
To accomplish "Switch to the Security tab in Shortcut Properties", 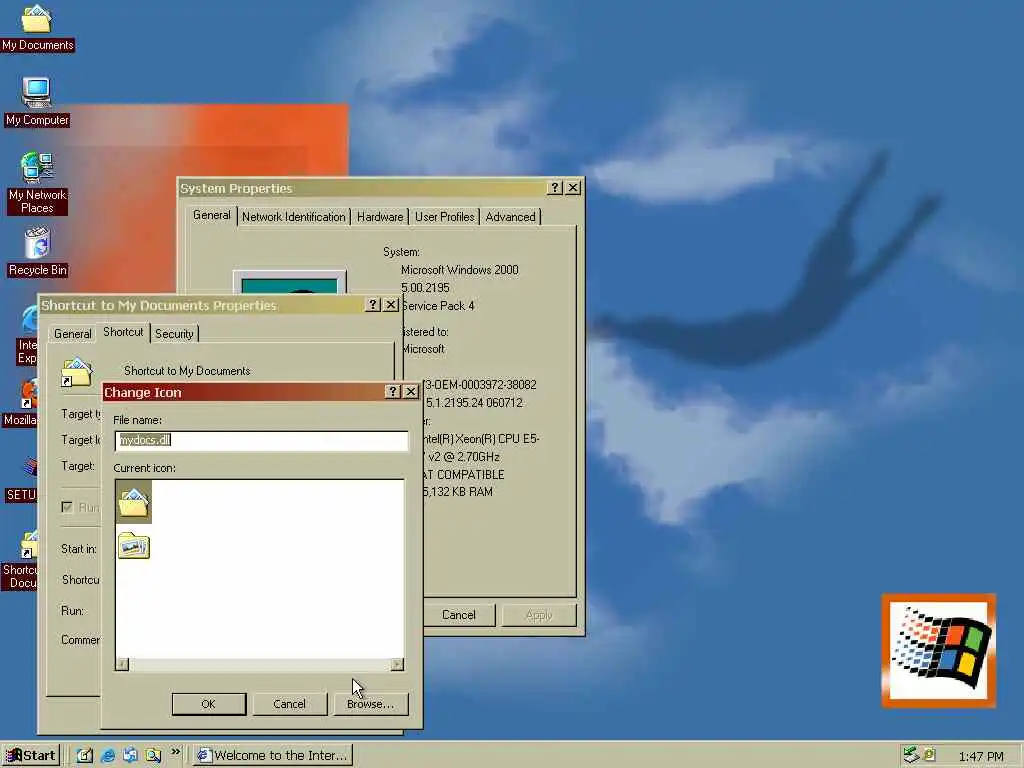I will pyautogui.click(x=174, y=334).
